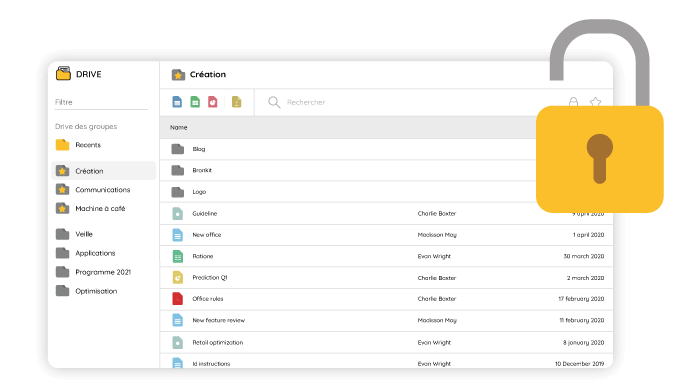700x392 pixels.
Task: Click the date 10 December 2019
Action: 579,364
